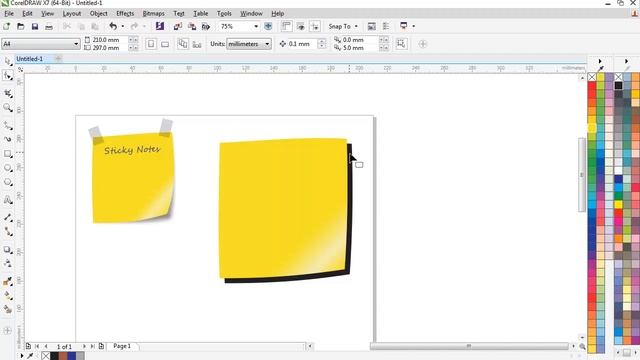Create a new document from toolbar
Image resolution: width=640 pixels, height=360 pixels.
point(7,27)
